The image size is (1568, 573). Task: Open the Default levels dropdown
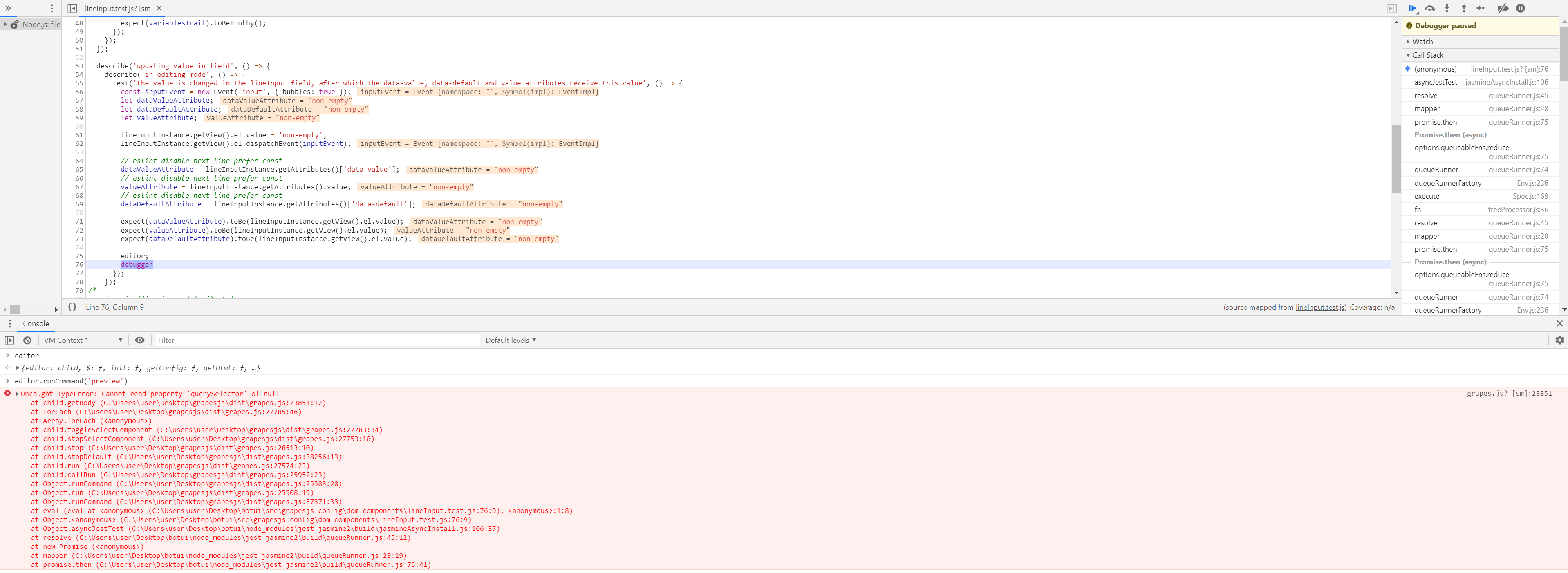pyautogui.click(x=510, y=340)
